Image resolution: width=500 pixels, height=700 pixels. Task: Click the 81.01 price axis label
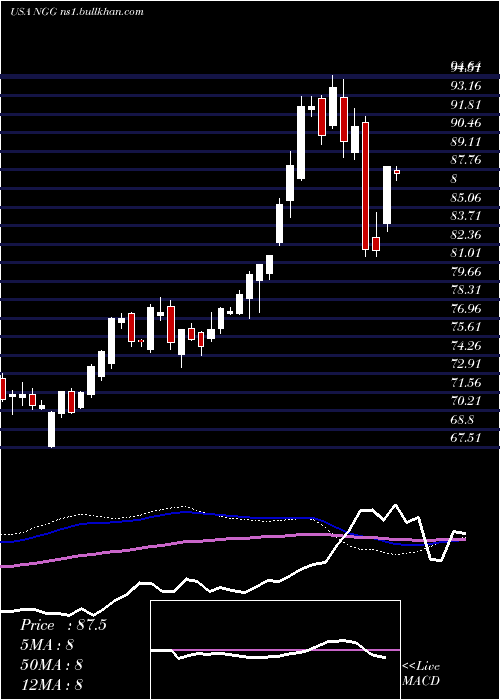(x=466, y=253)
